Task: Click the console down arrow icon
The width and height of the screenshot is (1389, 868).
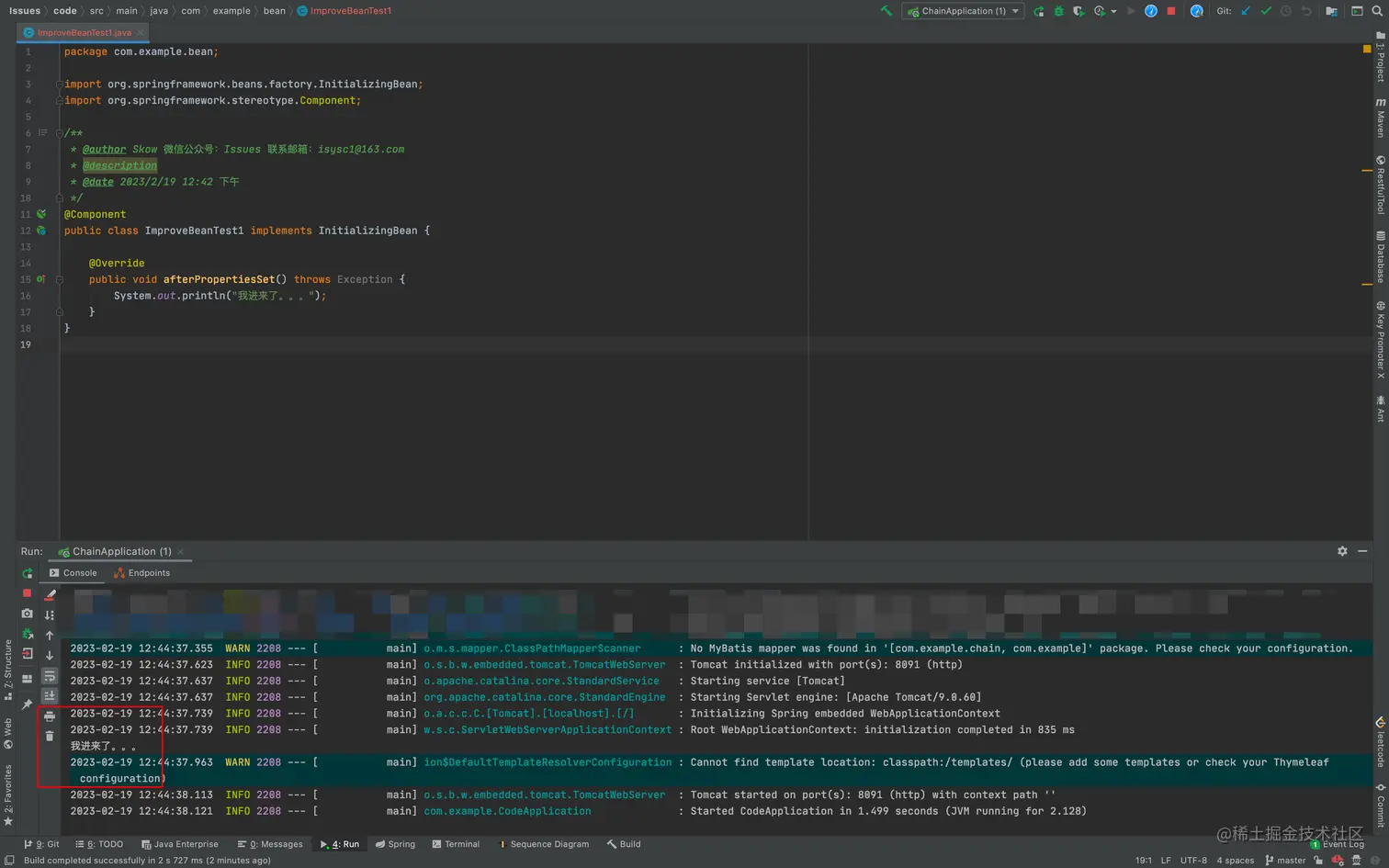Action: point(50,656)
